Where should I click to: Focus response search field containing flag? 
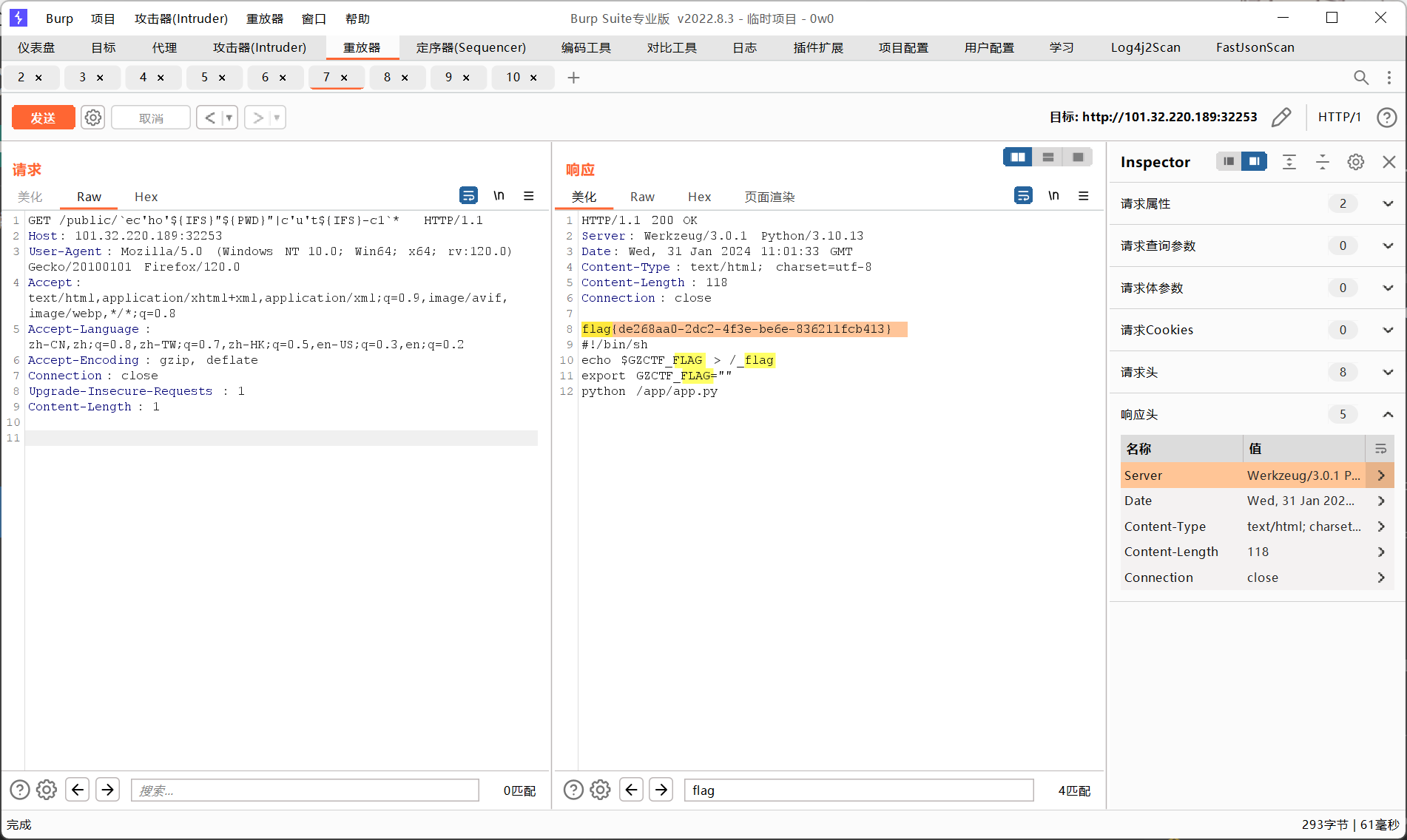click(859, 790)
